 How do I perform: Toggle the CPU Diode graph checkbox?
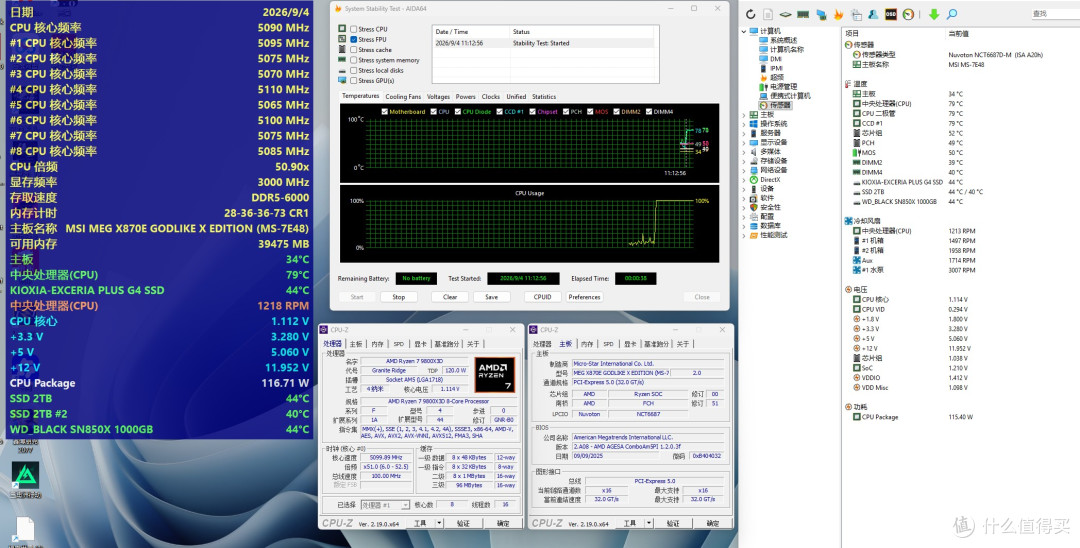coord(457,112)
